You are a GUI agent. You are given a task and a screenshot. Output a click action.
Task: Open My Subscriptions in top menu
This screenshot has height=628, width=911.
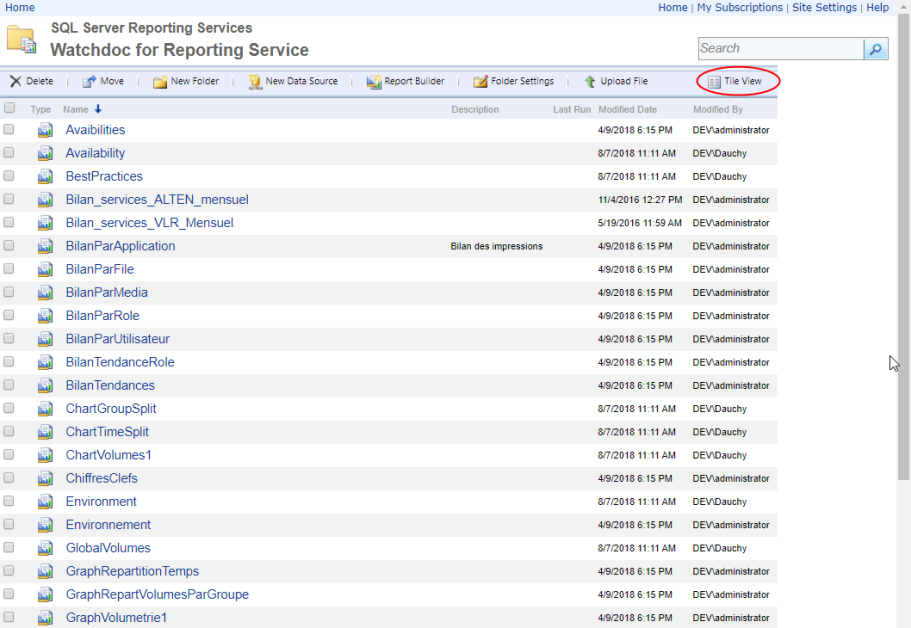tap(739, 7)
